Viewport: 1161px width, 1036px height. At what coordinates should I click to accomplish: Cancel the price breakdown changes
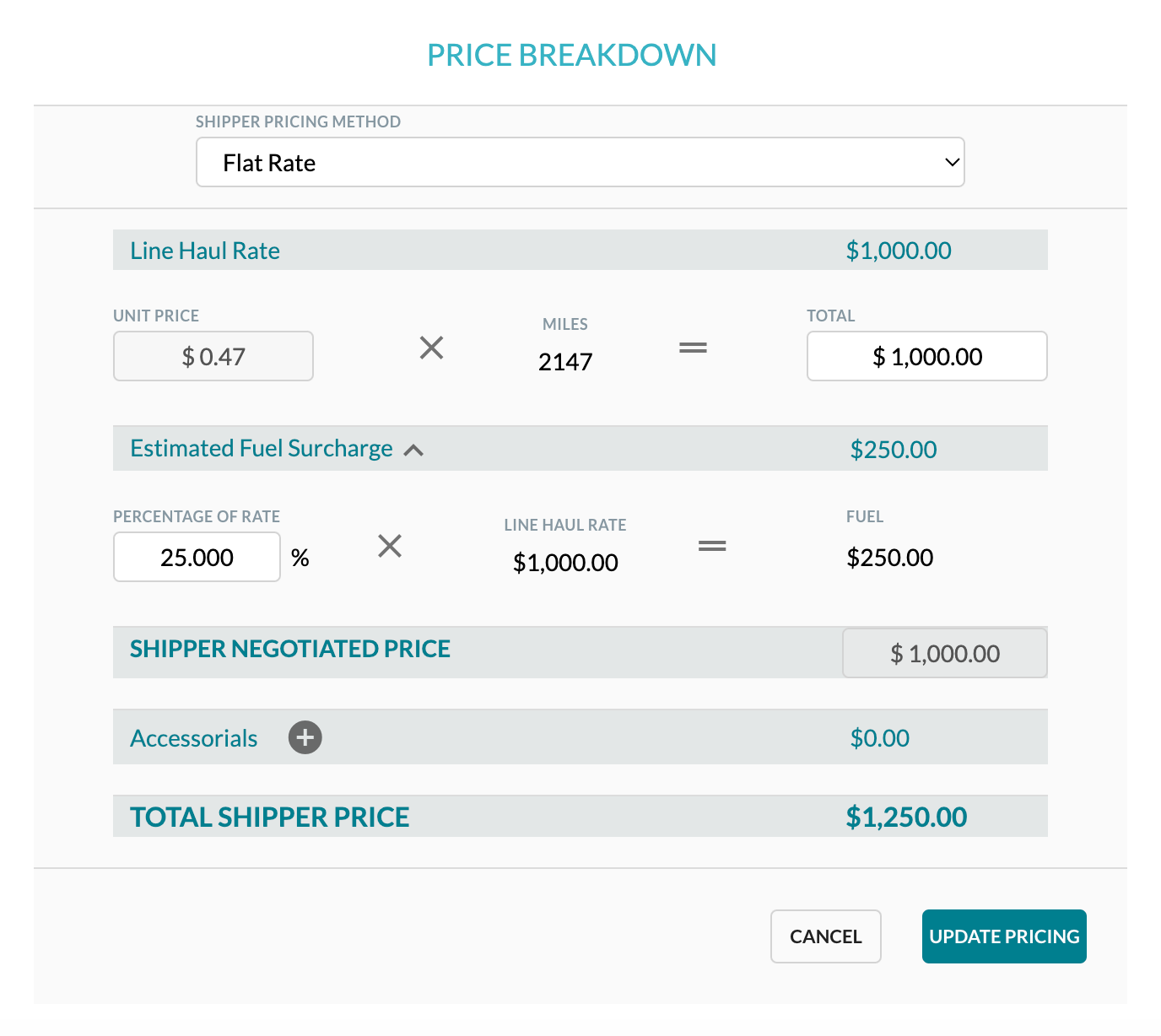coord(825,936)
